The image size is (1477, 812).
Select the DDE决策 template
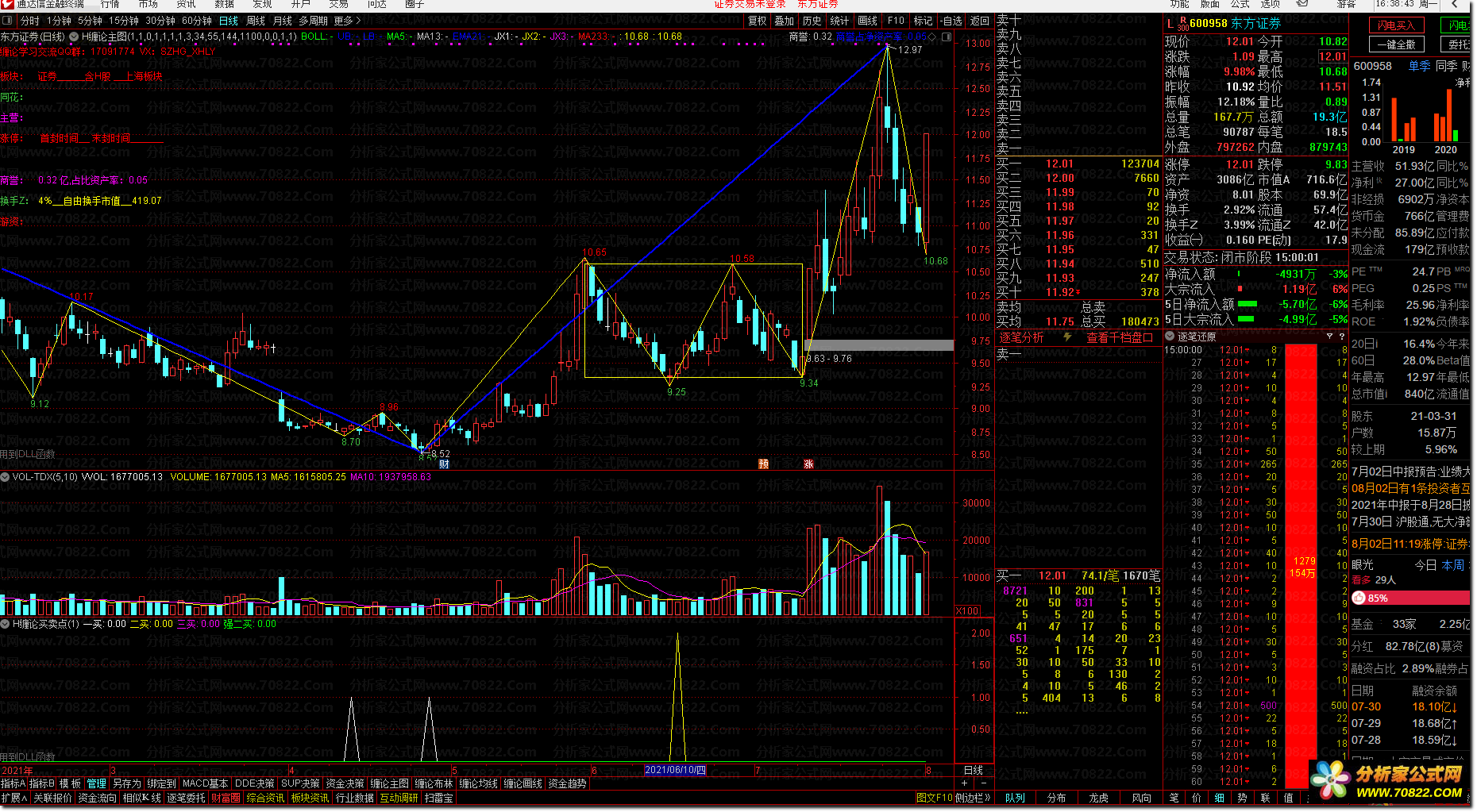255,783
